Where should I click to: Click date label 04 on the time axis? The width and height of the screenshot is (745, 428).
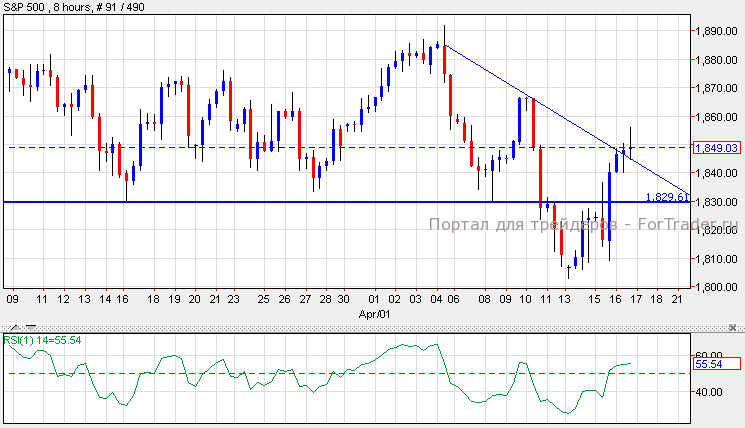pos(436,299)
